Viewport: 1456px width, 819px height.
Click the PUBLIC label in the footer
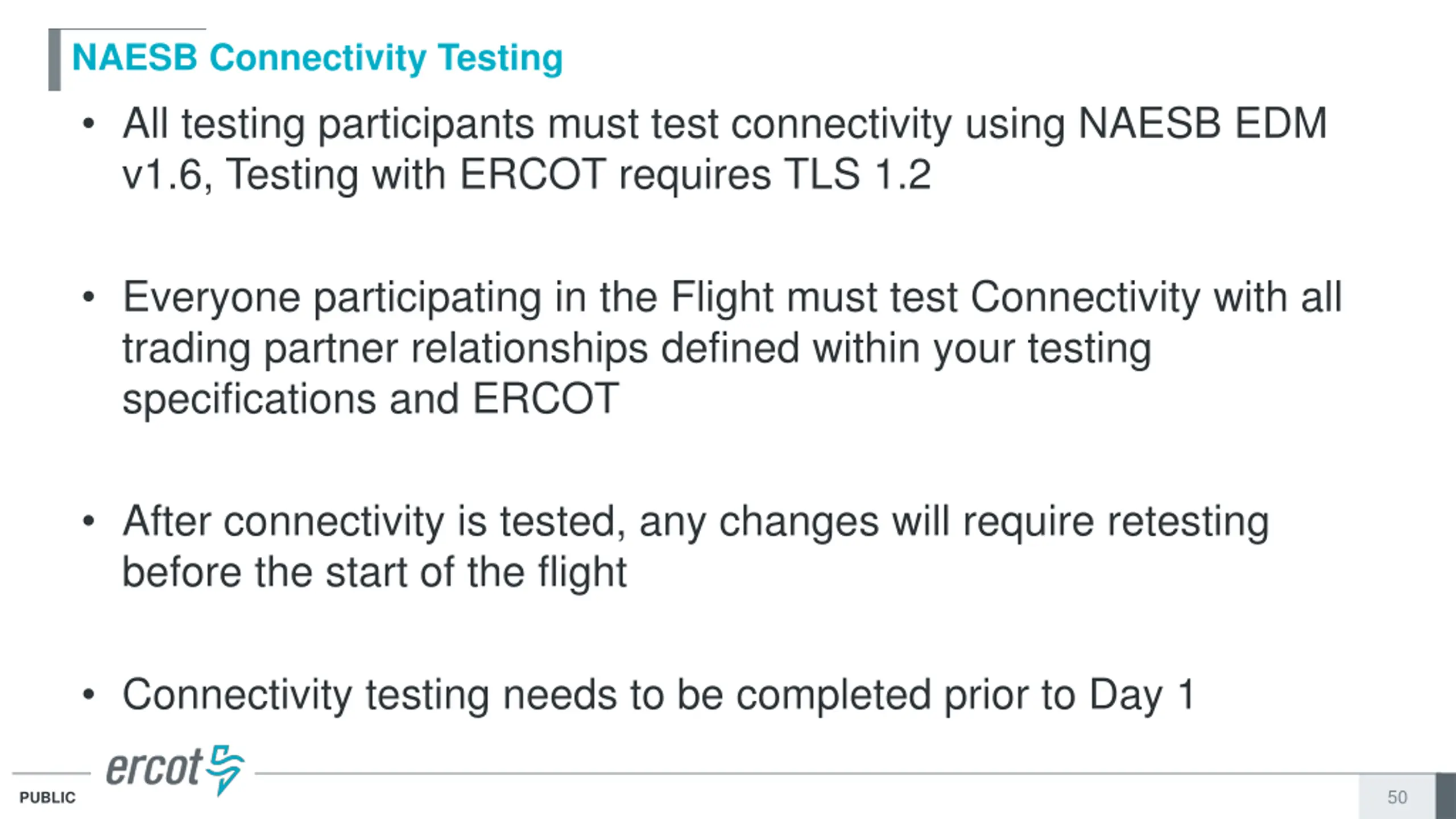(x=47, y=798)
